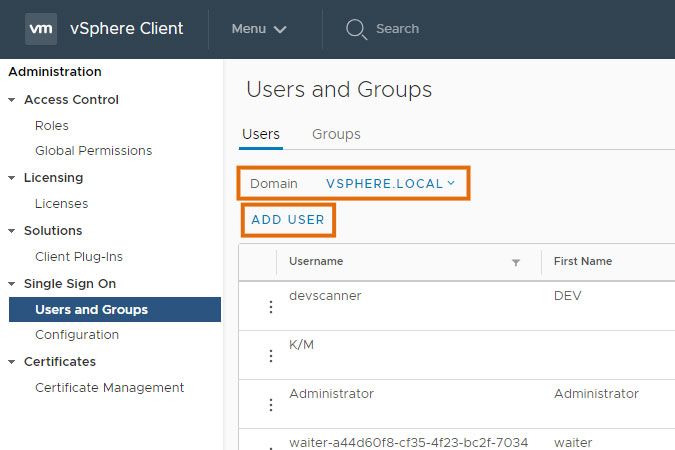Screen dimensions: 675x450
Task: Switch to the Groups tab
Action: coord(336,134)
